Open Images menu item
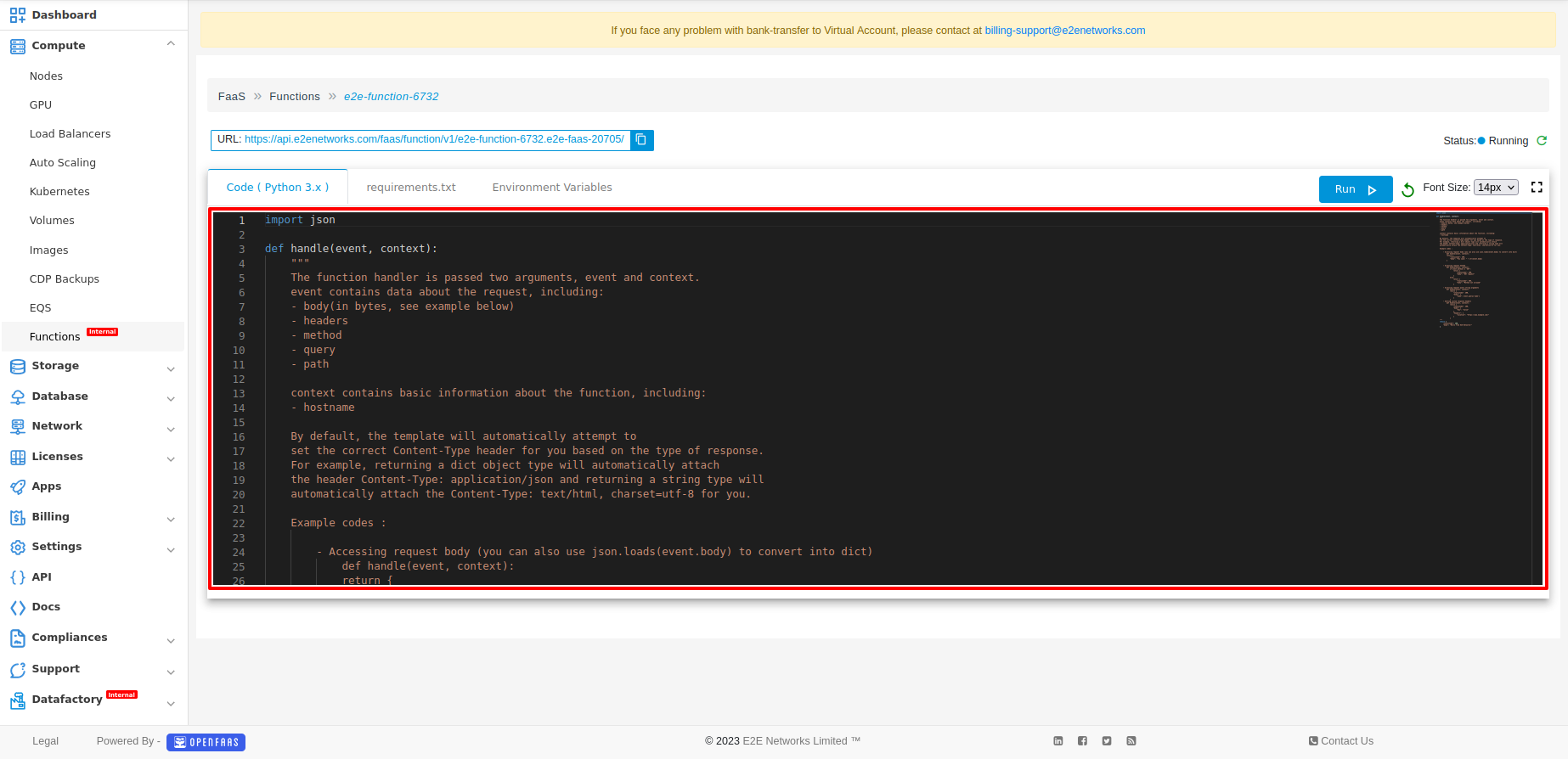 pyautogui.click(x=48, y=250)
